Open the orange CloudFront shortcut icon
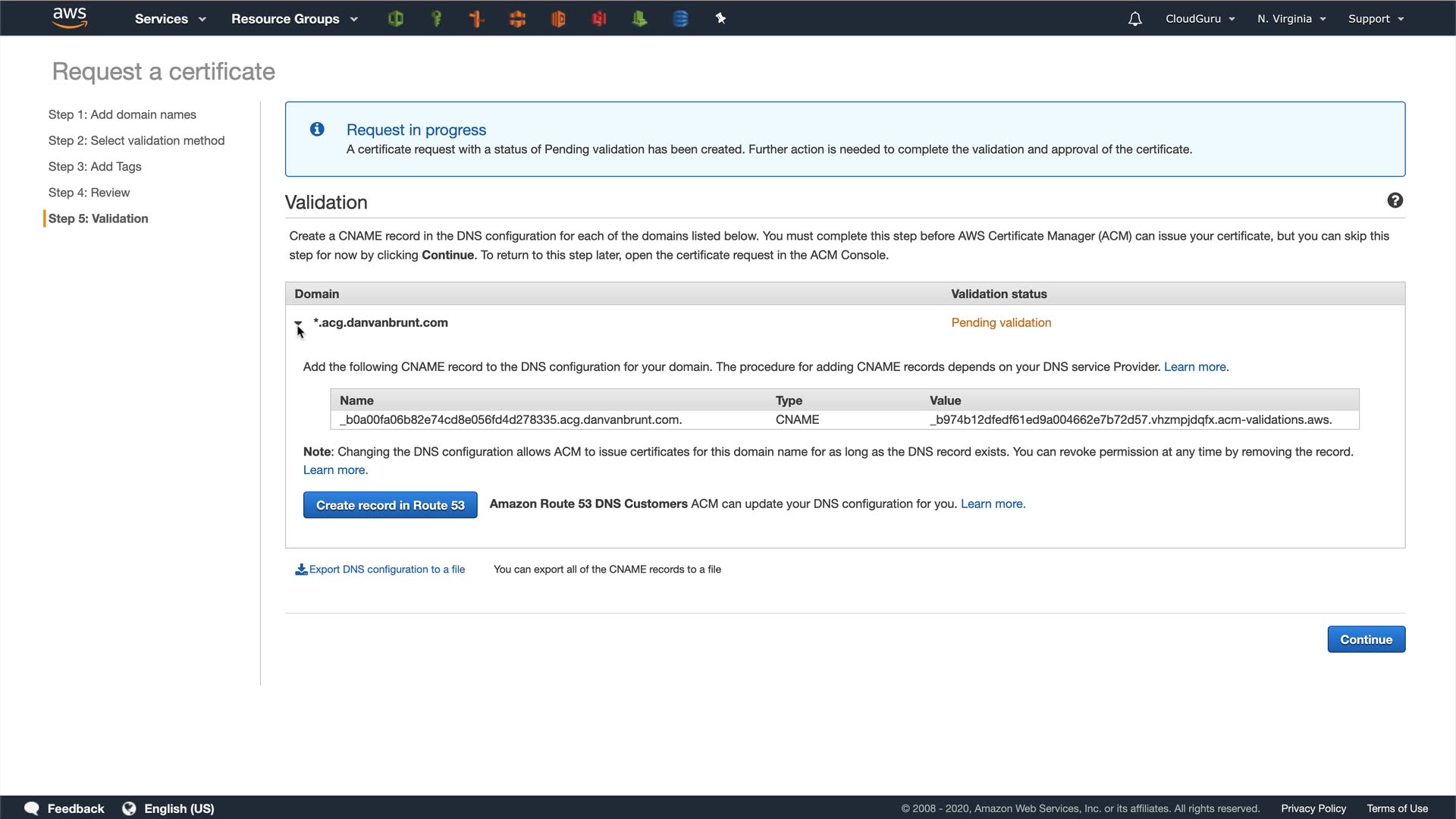The height and width of the screenshot is (819, 1456). coord(518,19)
